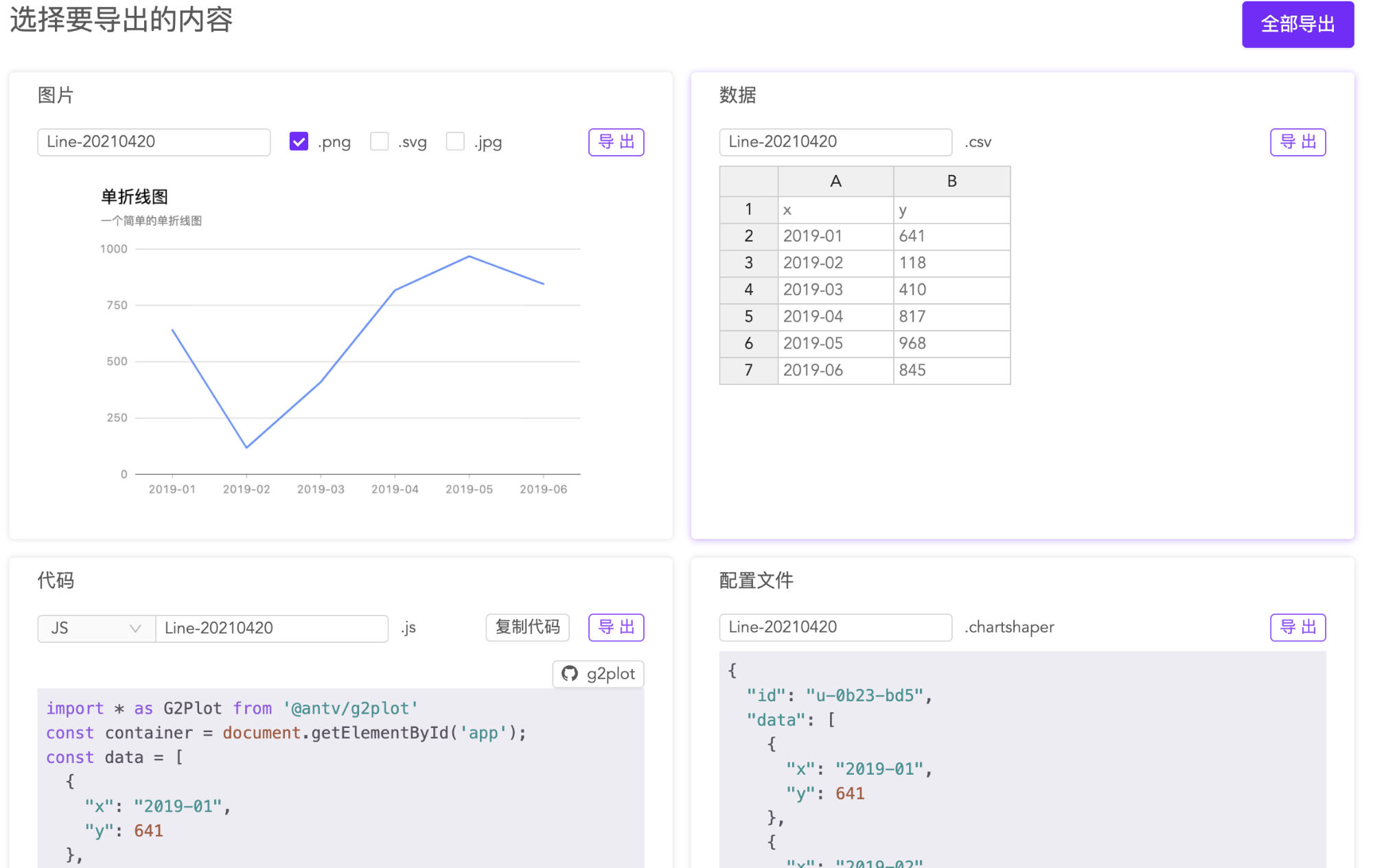Image resolution: width=1373 pixels, height=868 pixels.
Task: Click the y header cell
Action: tap(951, 209)
